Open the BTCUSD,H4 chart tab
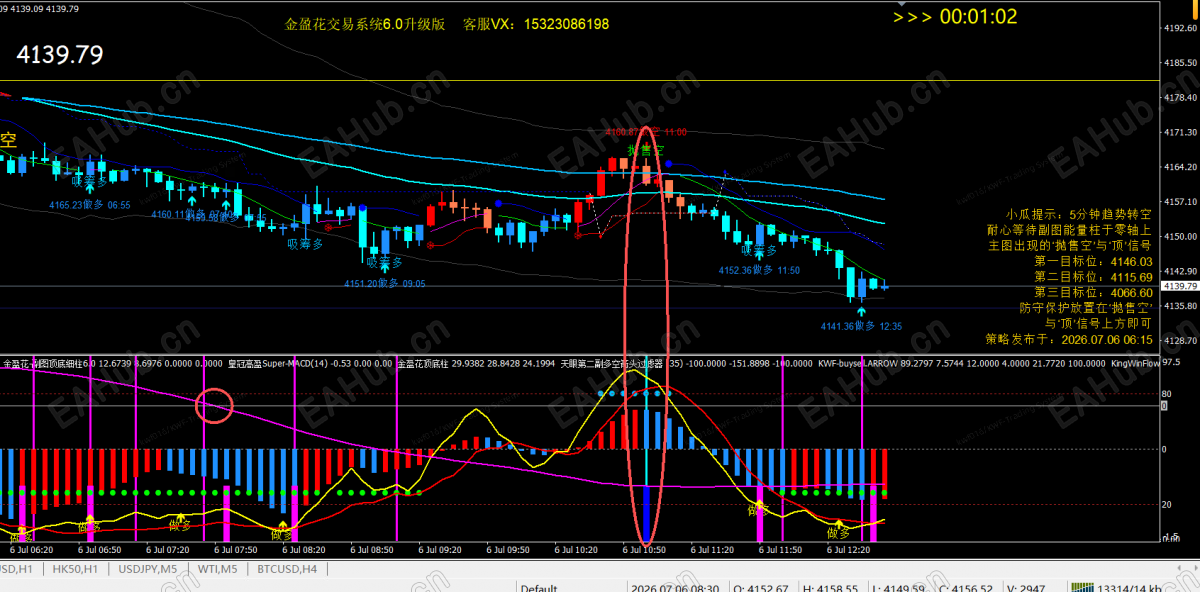Screen dimensions: 1200x592 287,569
